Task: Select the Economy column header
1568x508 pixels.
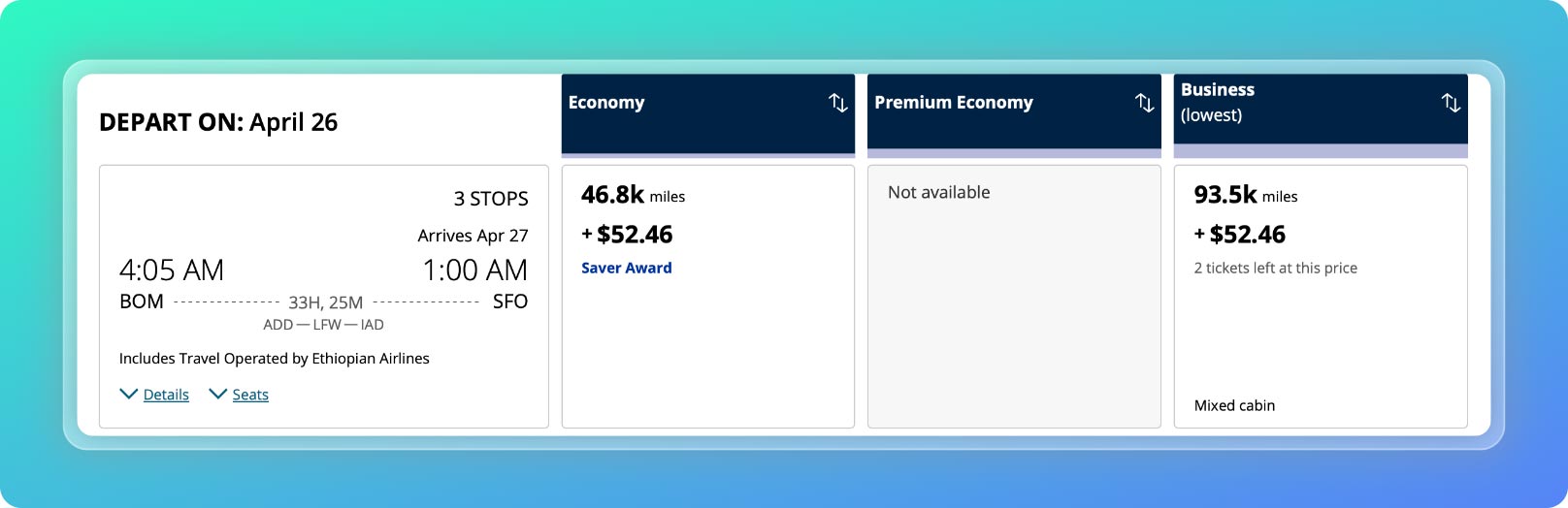Action: pyautogui.click(x=708, y=113)
